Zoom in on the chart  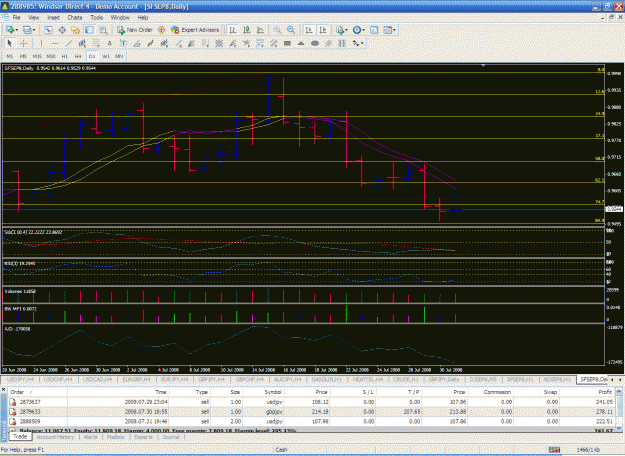[x=277, y=30]
